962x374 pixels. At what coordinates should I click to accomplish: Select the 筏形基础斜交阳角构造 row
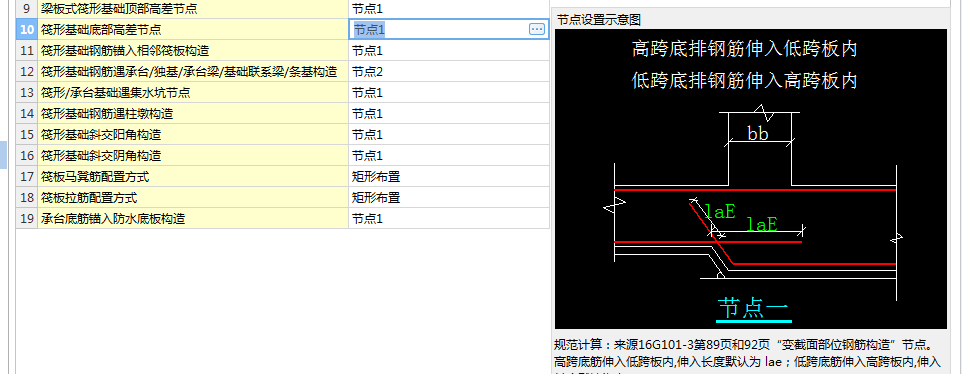tap(193, 134)
